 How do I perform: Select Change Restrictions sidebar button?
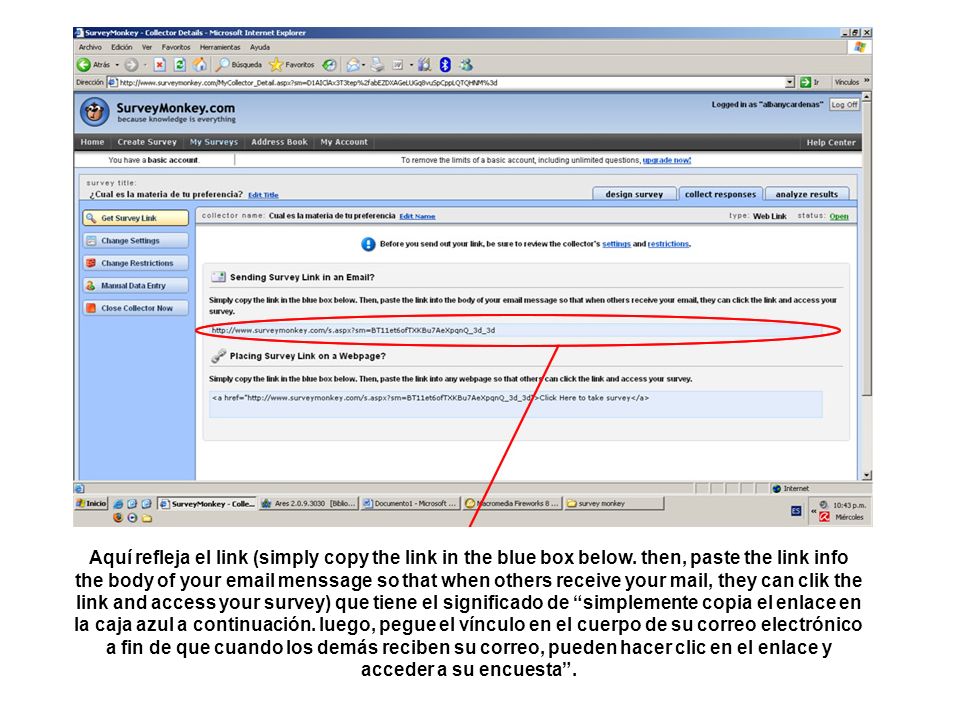pyautogui.click(x=135, y=263)
